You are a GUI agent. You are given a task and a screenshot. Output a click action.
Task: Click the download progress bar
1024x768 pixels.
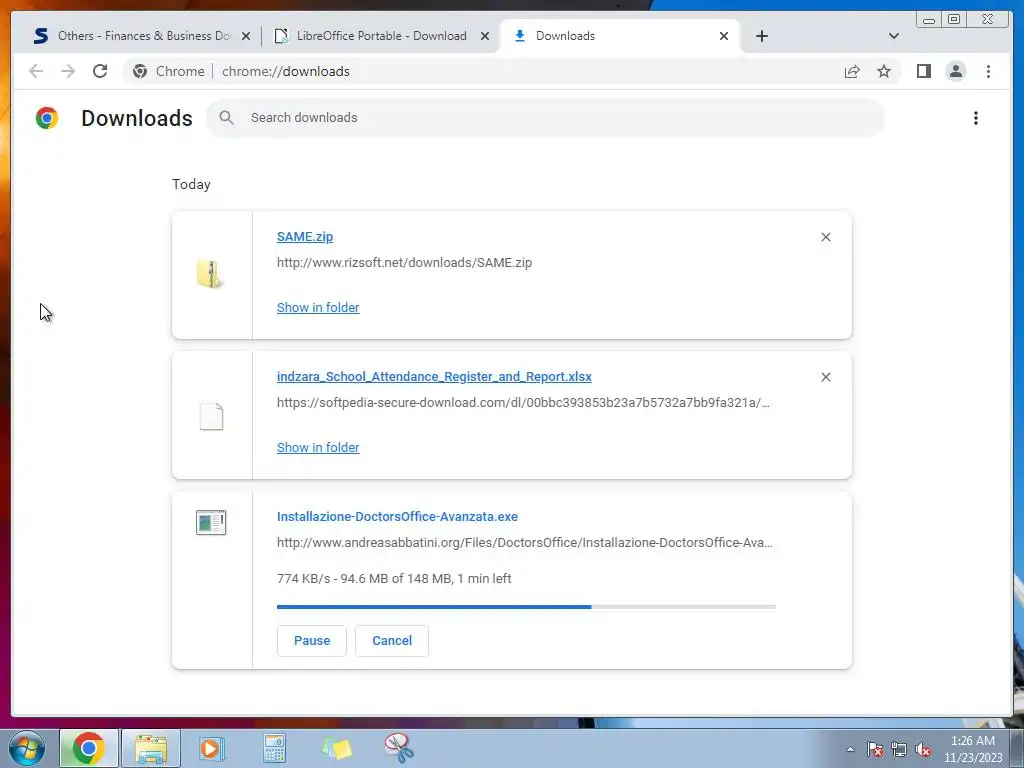526,607
